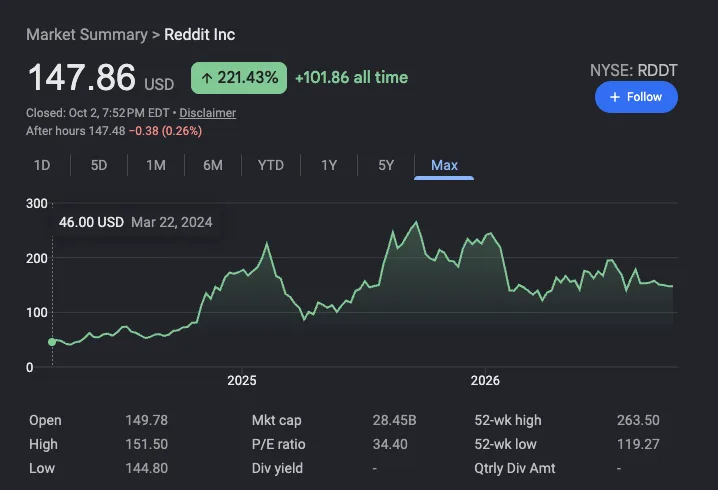Click the 100 y-axis label
The height and width of the screenshot is (490, 718).
pos(37,313)
